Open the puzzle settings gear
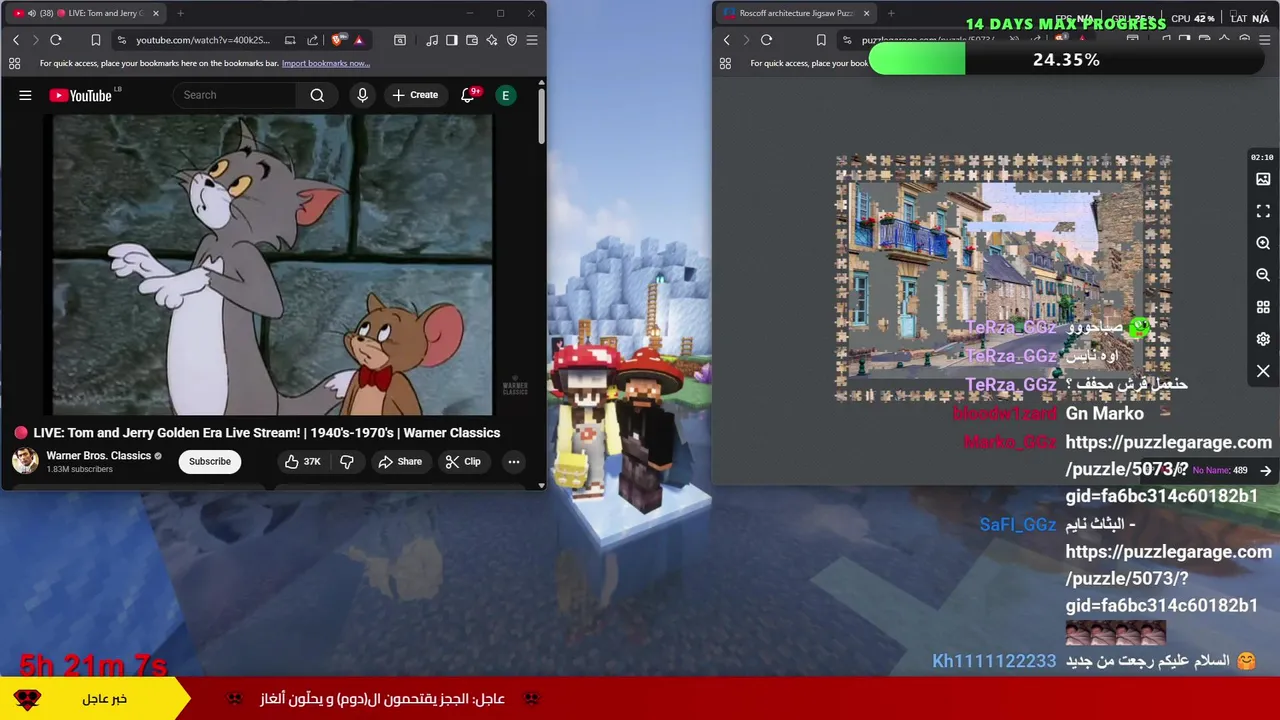Image resolution: width=1280 pixels, height=720 pixels. (x=1263, y=339)
